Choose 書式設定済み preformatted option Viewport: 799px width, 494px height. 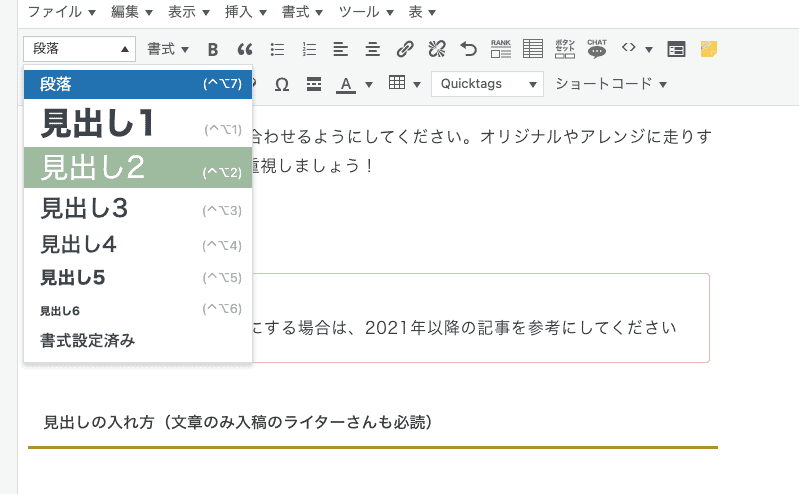(138, 341)
